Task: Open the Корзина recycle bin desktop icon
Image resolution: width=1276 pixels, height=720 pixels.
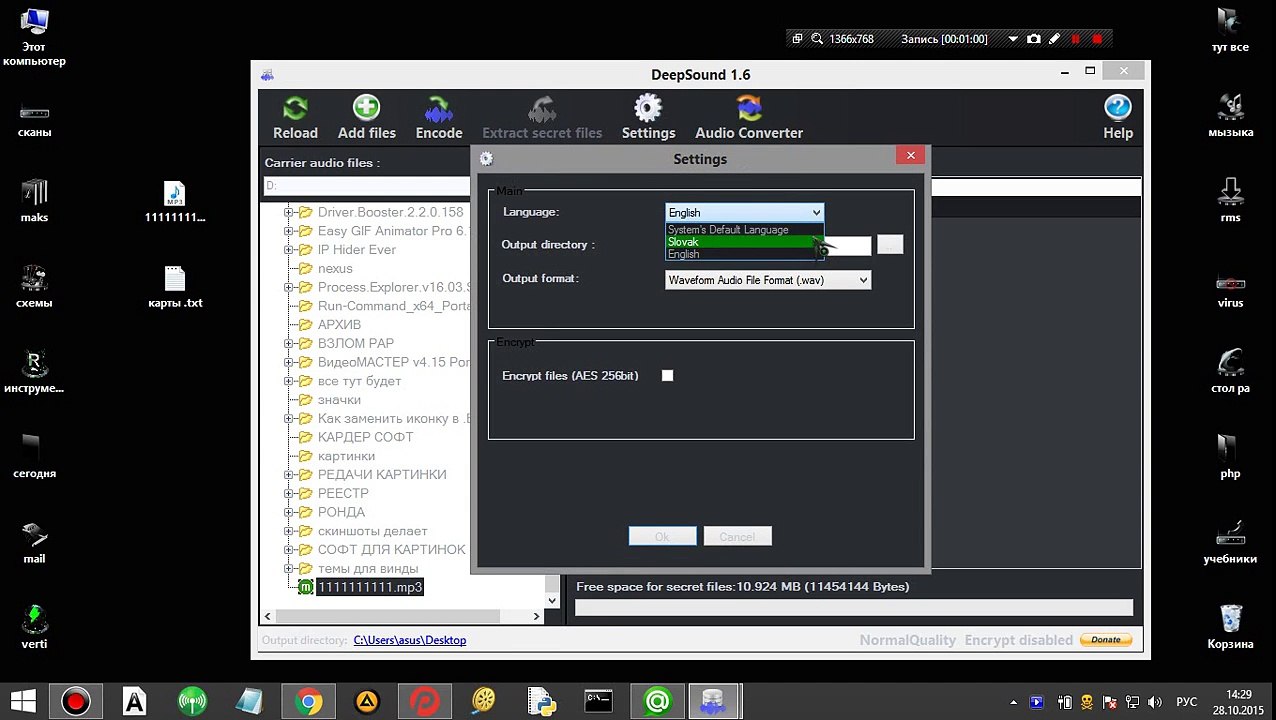Action: [1230, 627]
